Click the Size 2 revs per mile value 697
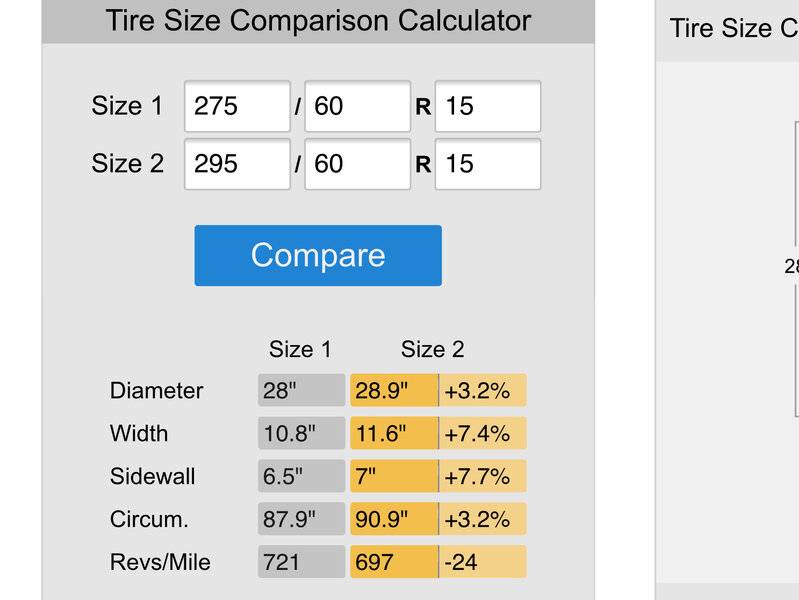 pos(394,561)
